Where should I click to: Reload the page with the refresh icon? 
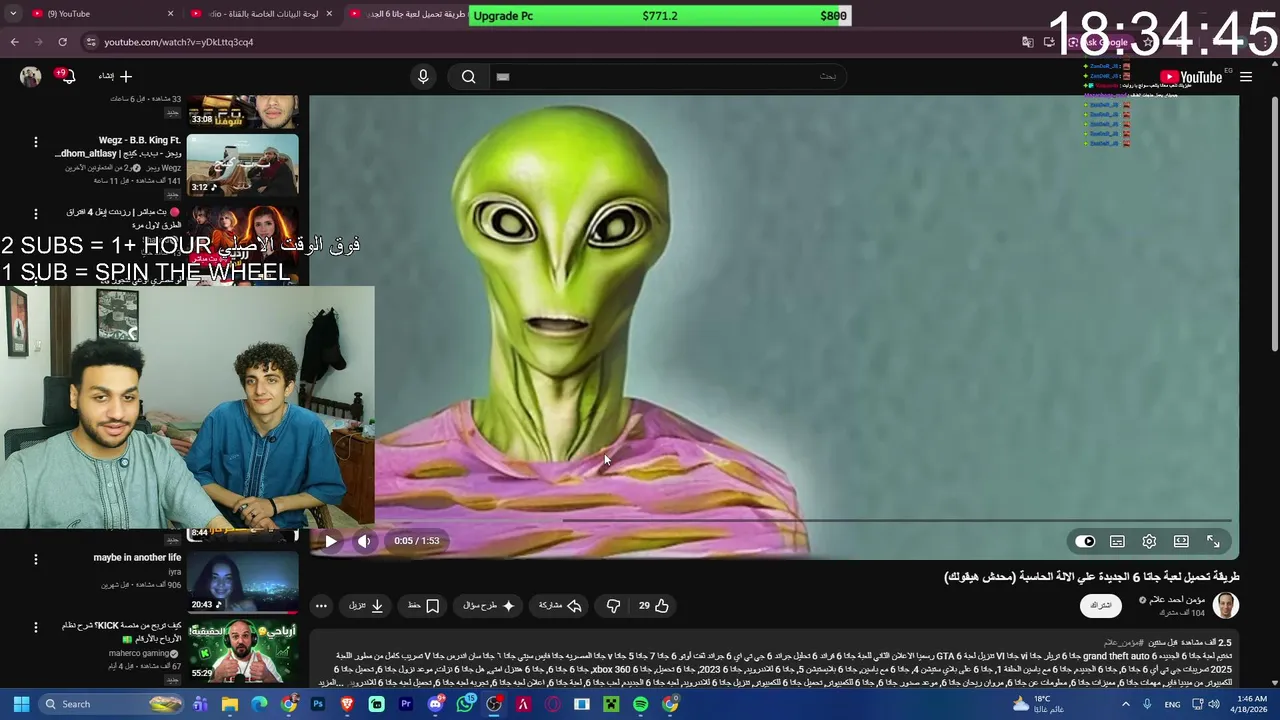point(62,42)
